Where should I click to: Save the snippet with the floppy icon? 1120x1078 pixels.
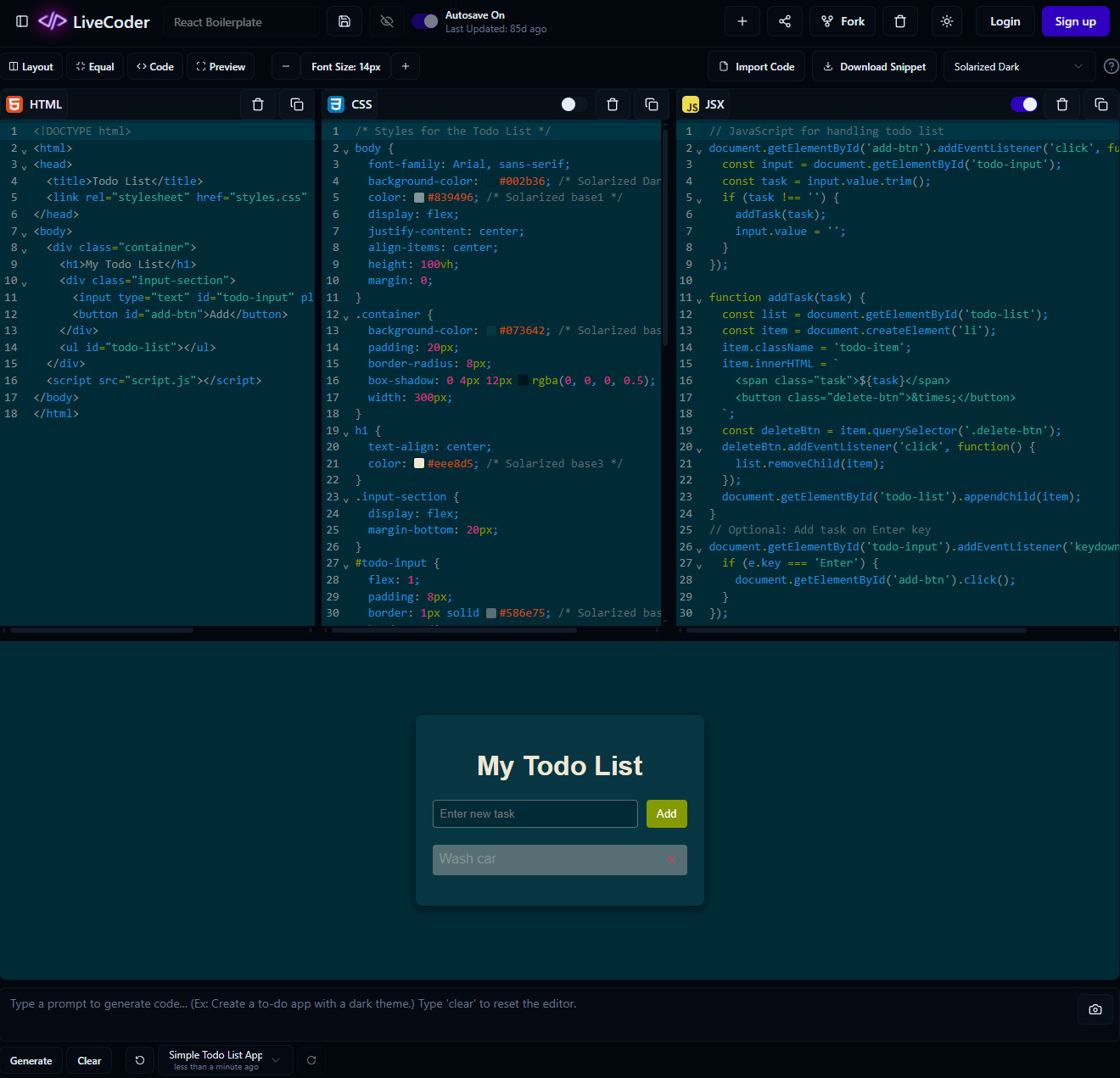pyautogui.click(x=344, y=21)
